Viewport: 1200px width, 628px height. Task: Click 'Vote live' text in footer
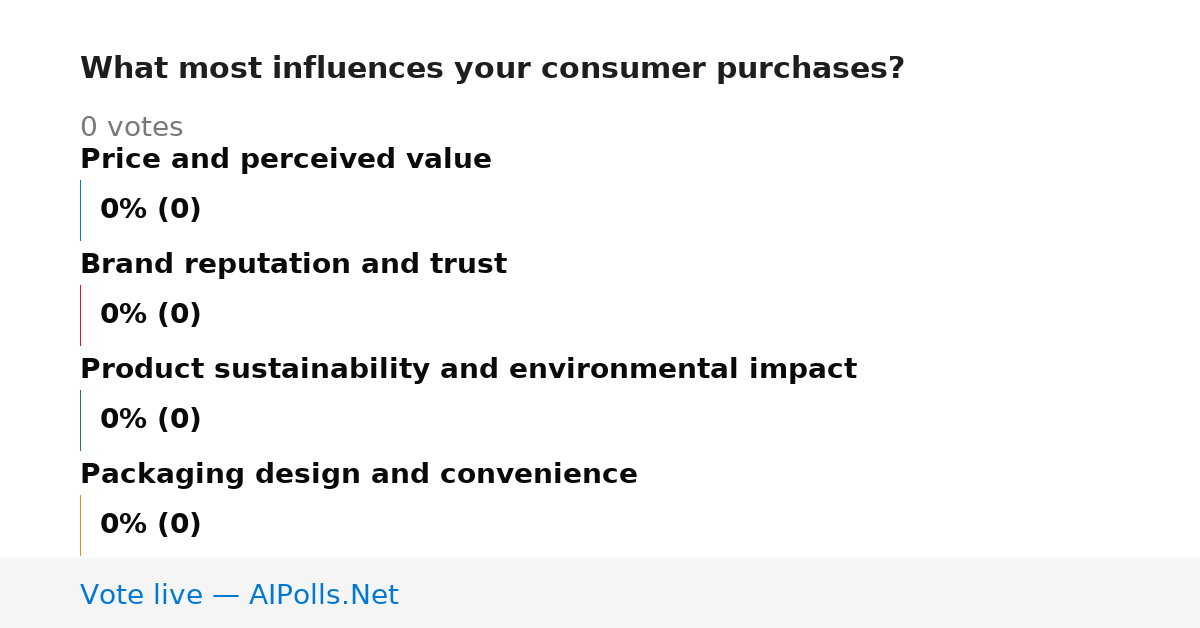tap(141, 596)
